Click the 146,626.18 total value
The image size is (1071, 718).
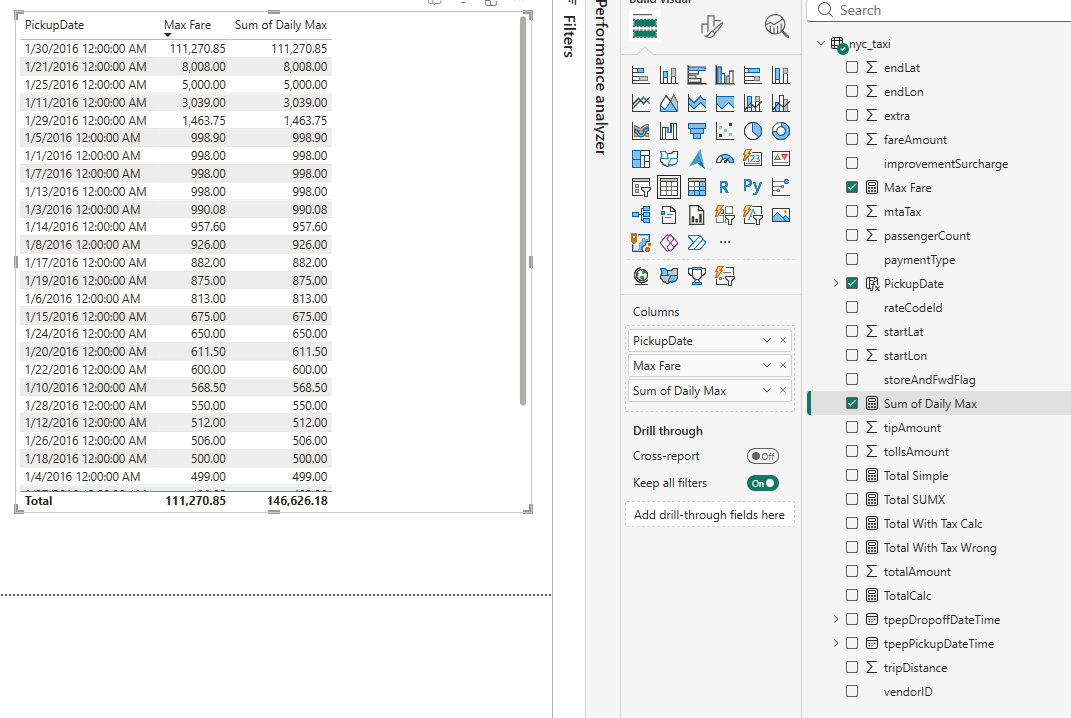(297, 501)
